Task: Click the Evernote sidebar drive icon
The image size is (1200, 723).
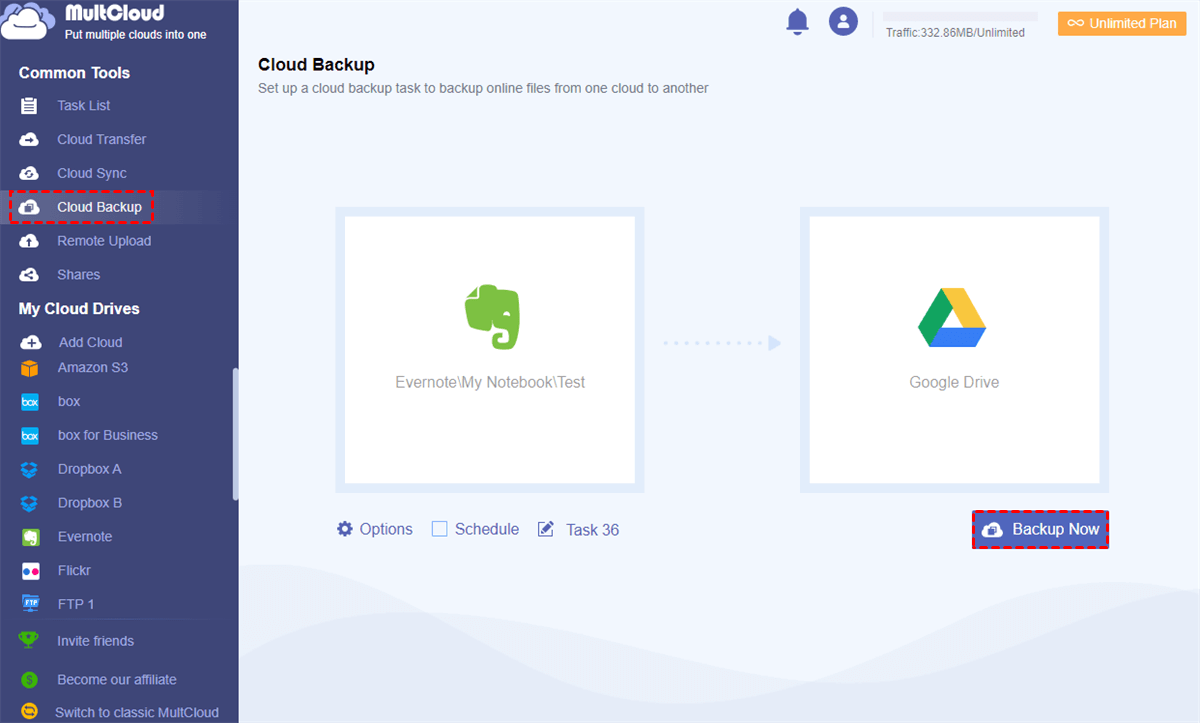Action: click(30, 537)
